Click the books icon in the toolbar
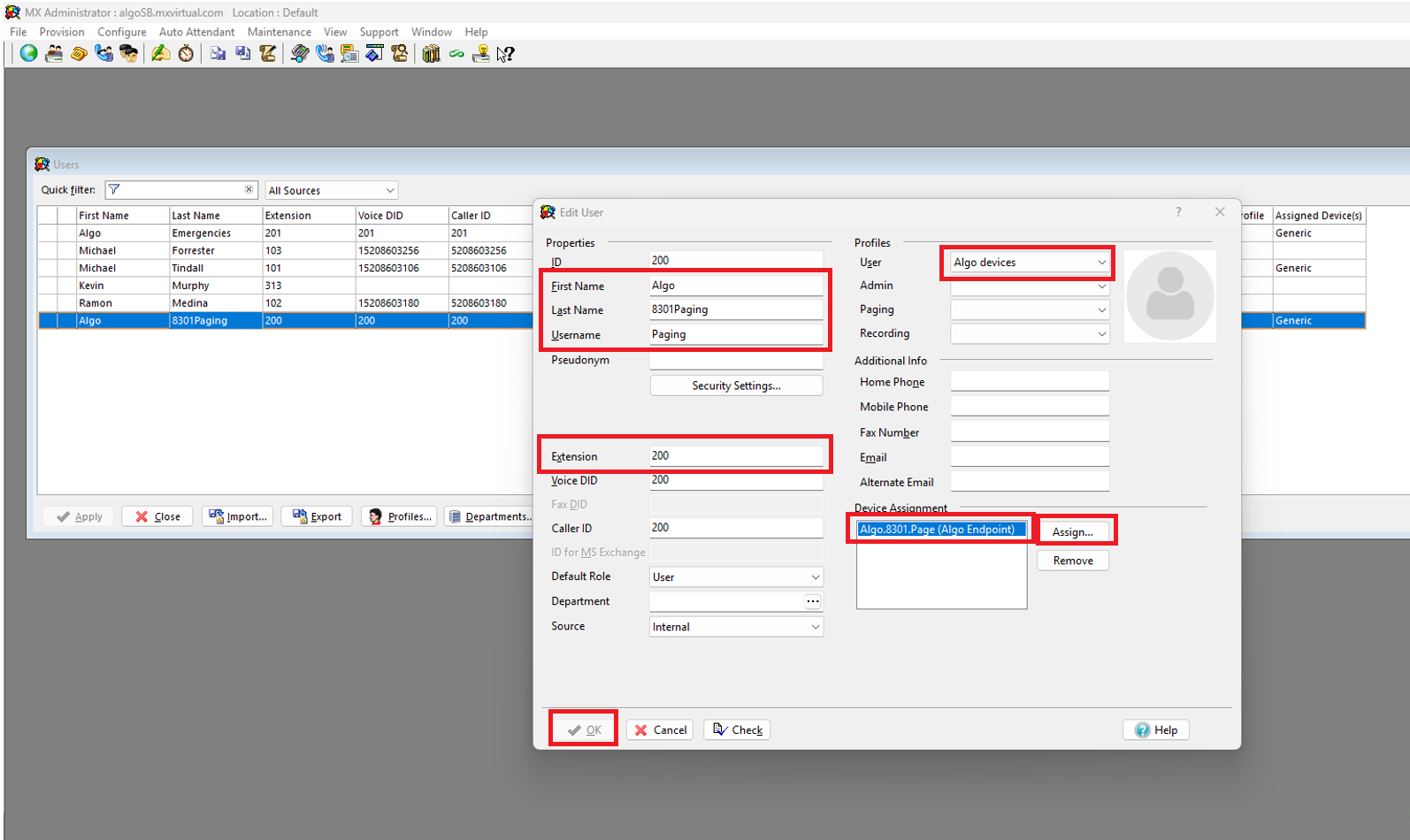The height and width of the screenshot is (840, 1410). [x=431, y=54]
